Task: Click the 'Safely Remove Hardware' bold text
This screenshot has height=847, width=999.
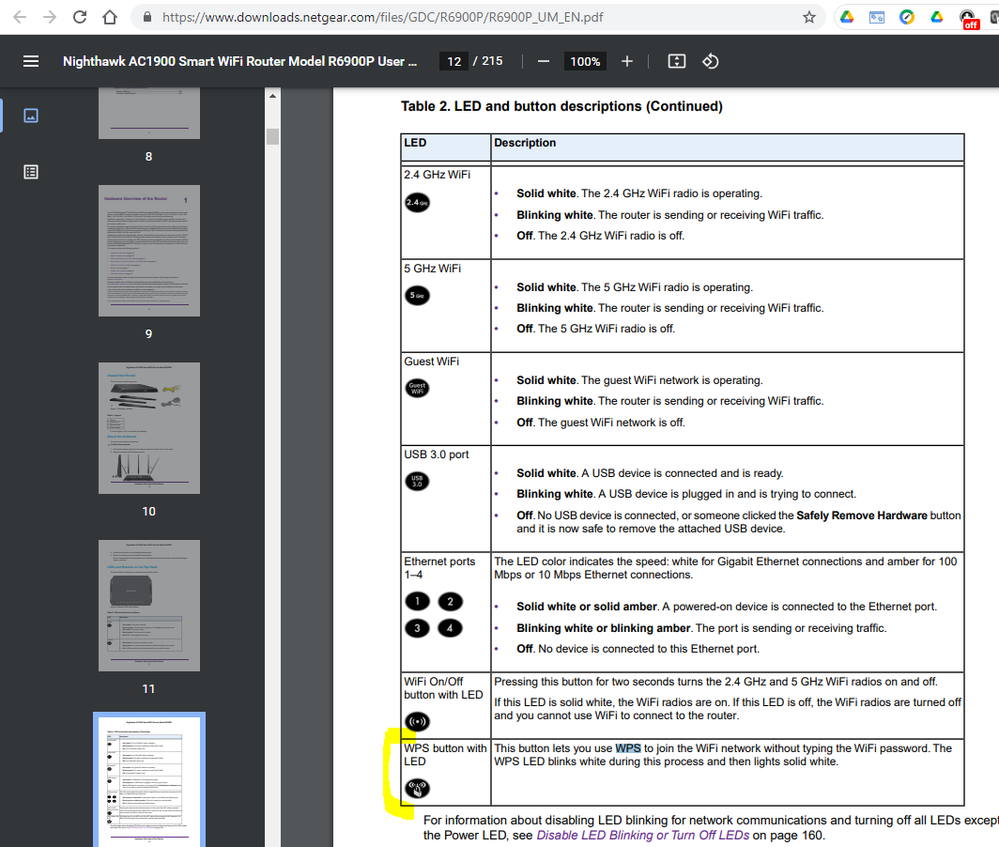Action: coord(861,515)
